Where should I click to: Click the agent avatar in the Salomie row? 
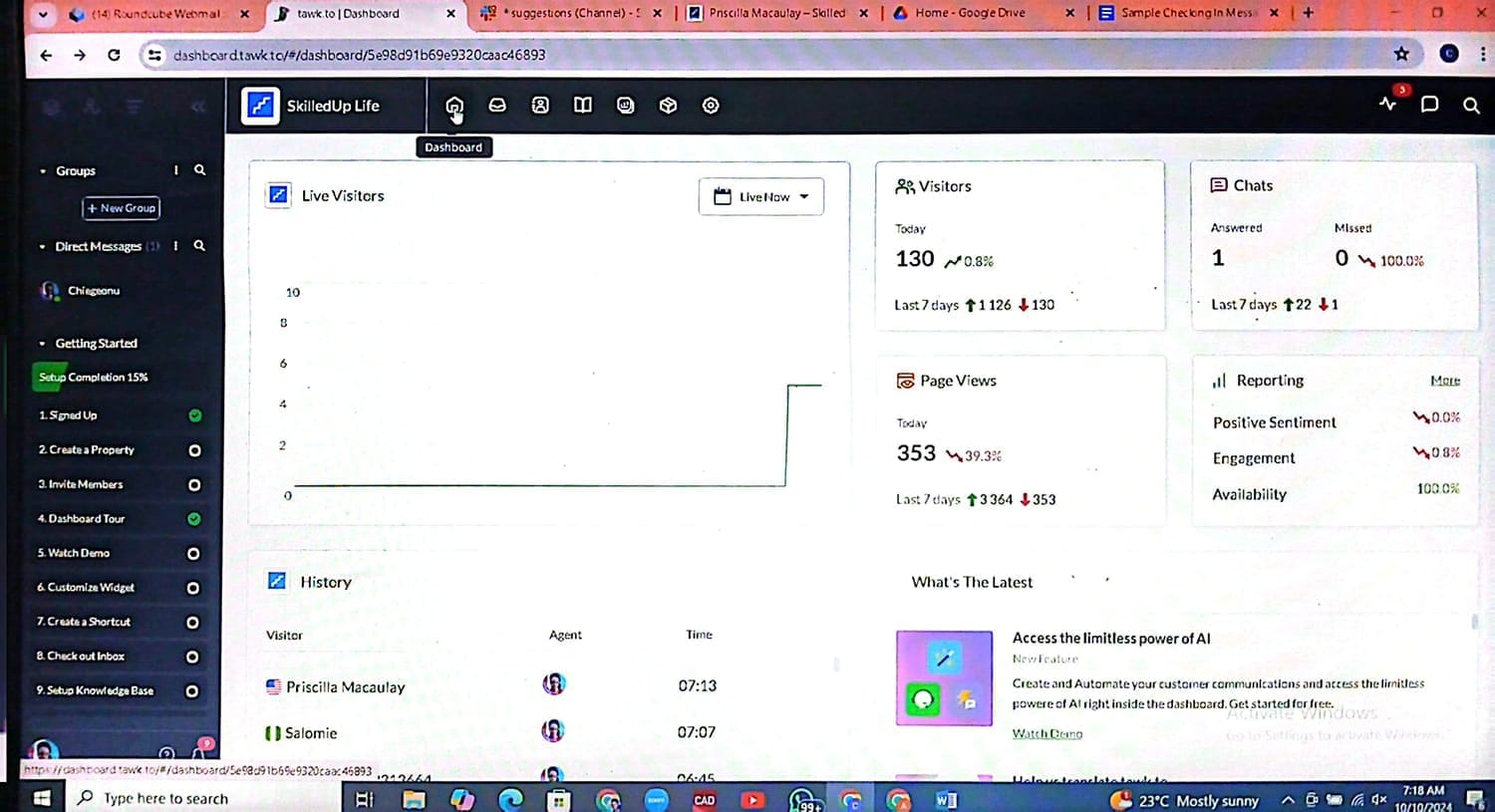tap(552, 730)
